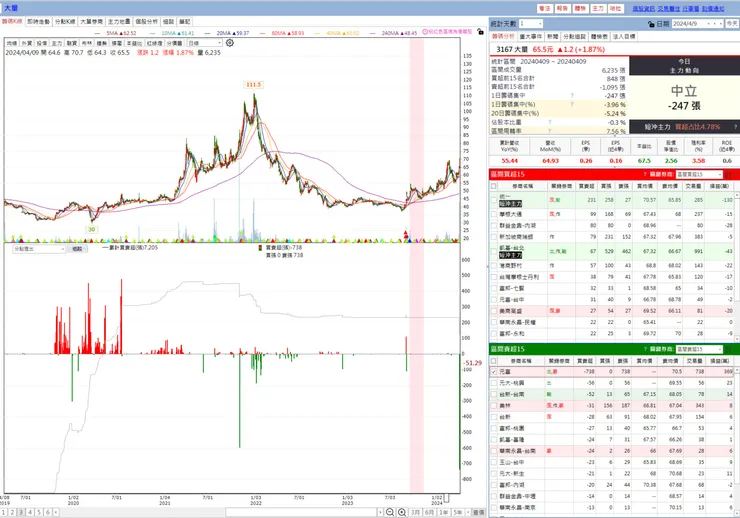Toggle the 外資 indicator button
This screenshot has width=740, height=518.
[26, 43]
